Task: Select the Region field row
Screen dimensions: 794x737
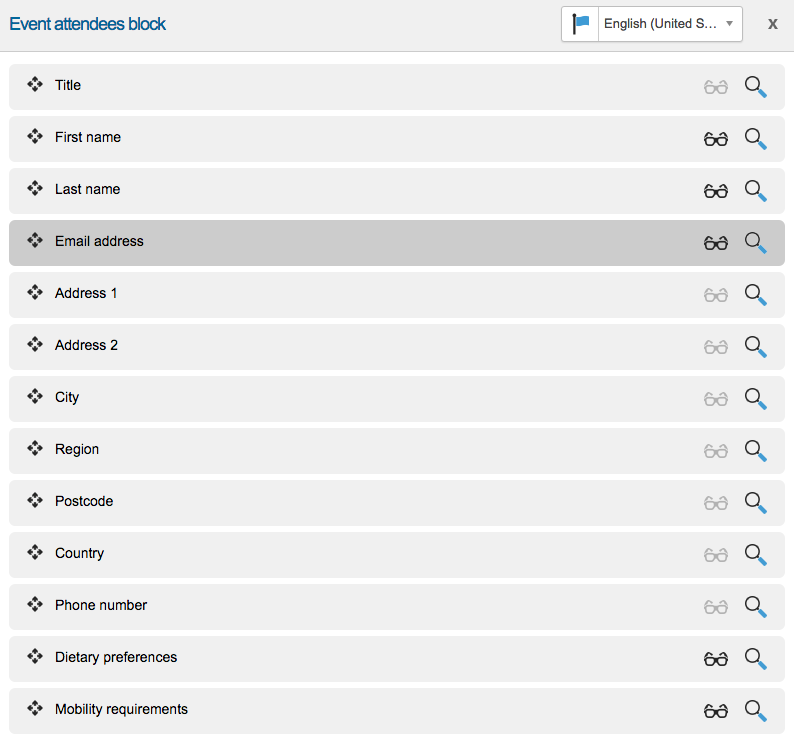Action: (400, 450)
